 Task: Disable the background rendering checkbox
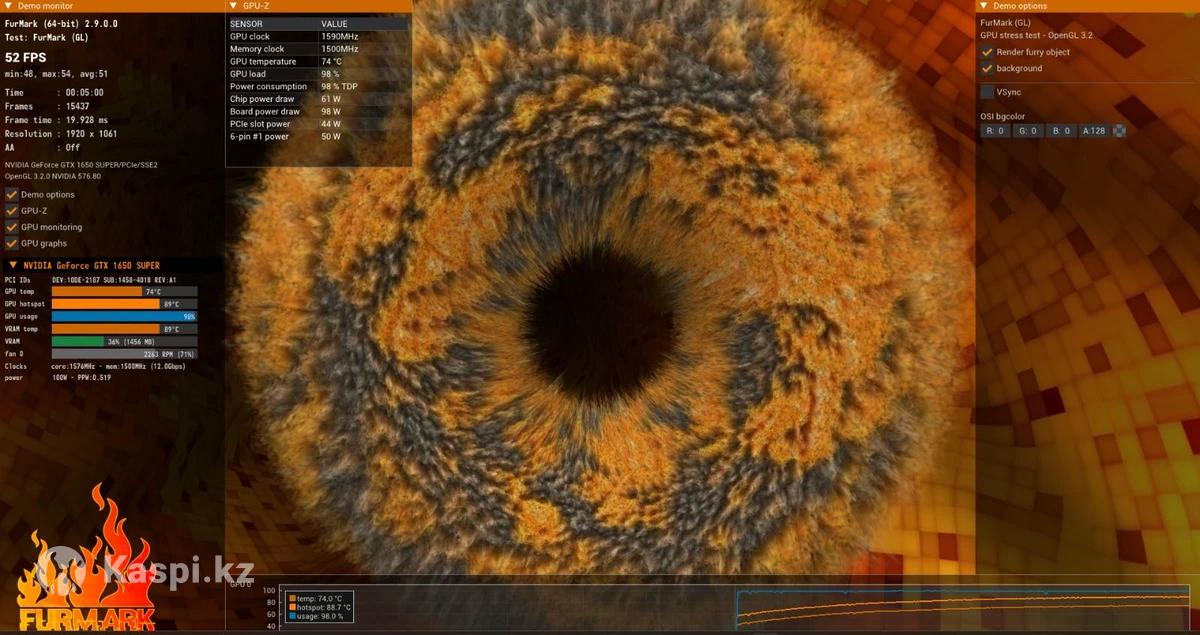[x=987, y=68]
